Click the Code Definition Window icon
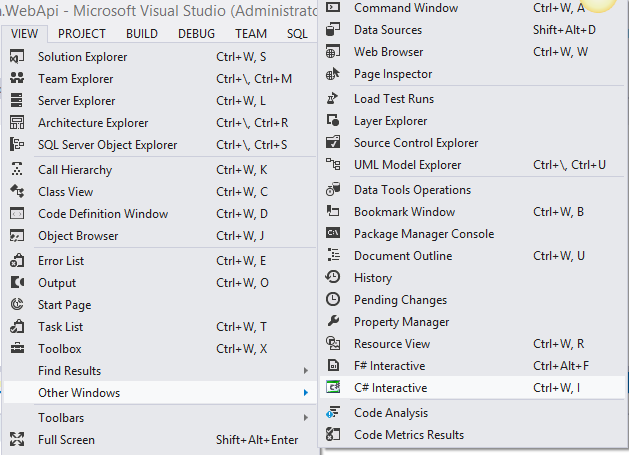This screenshot has height=455, width=629. coord(17,213)
